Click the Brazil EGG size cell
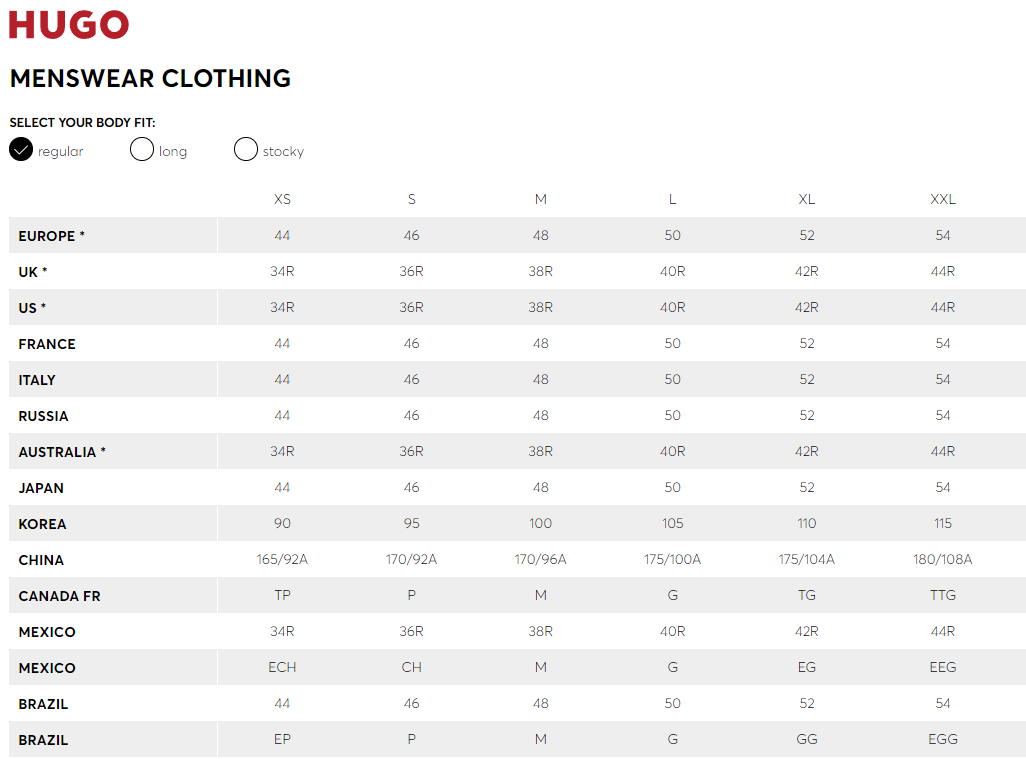This screenshot has width=1026, height=759. point(943,739)
